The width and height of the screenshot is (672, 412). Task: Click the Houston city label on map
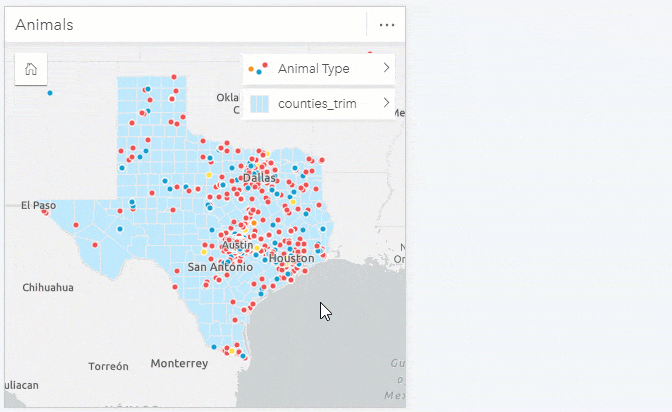(291, 258)
